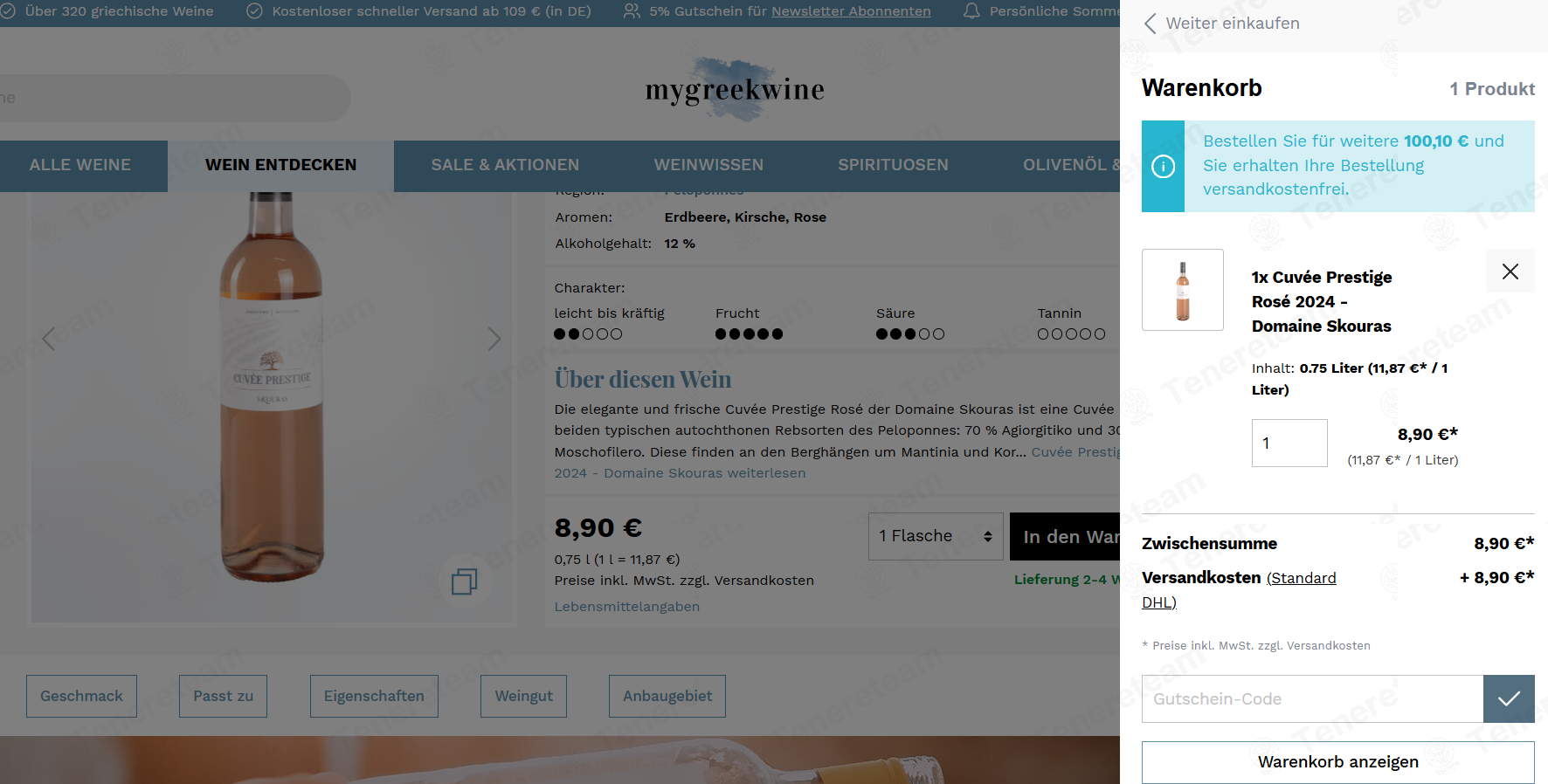Click the leicht bis kräftig rating dots

click(x=588, y=334)
